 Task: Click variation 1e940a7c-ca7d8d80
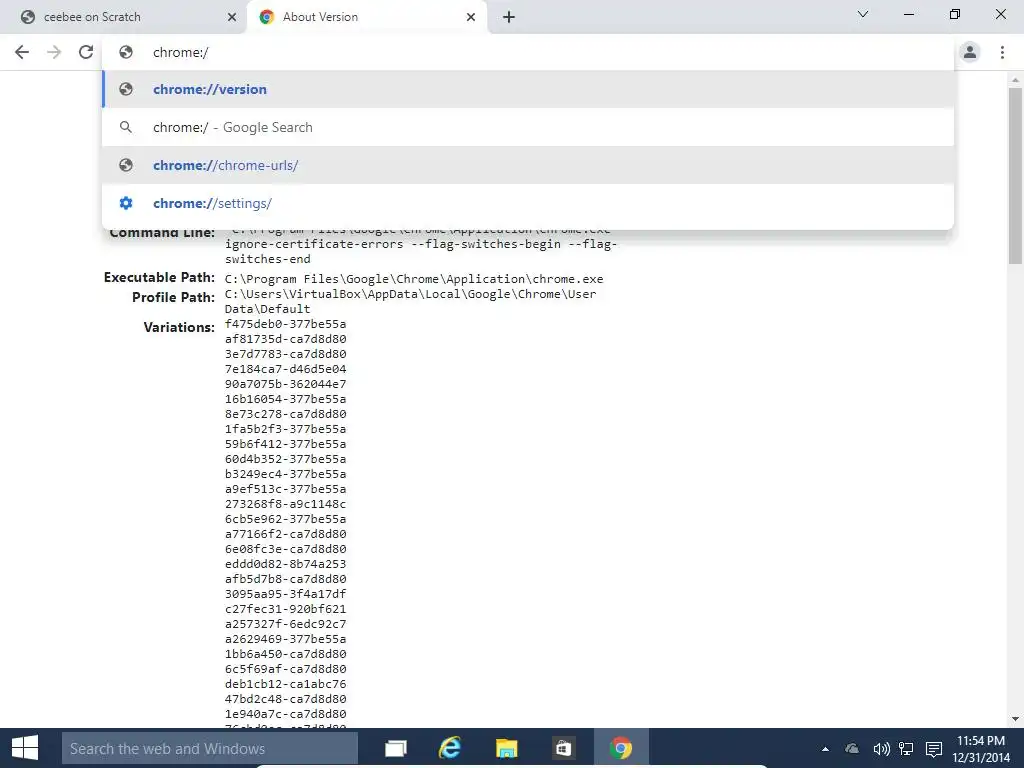pos(285,714)
